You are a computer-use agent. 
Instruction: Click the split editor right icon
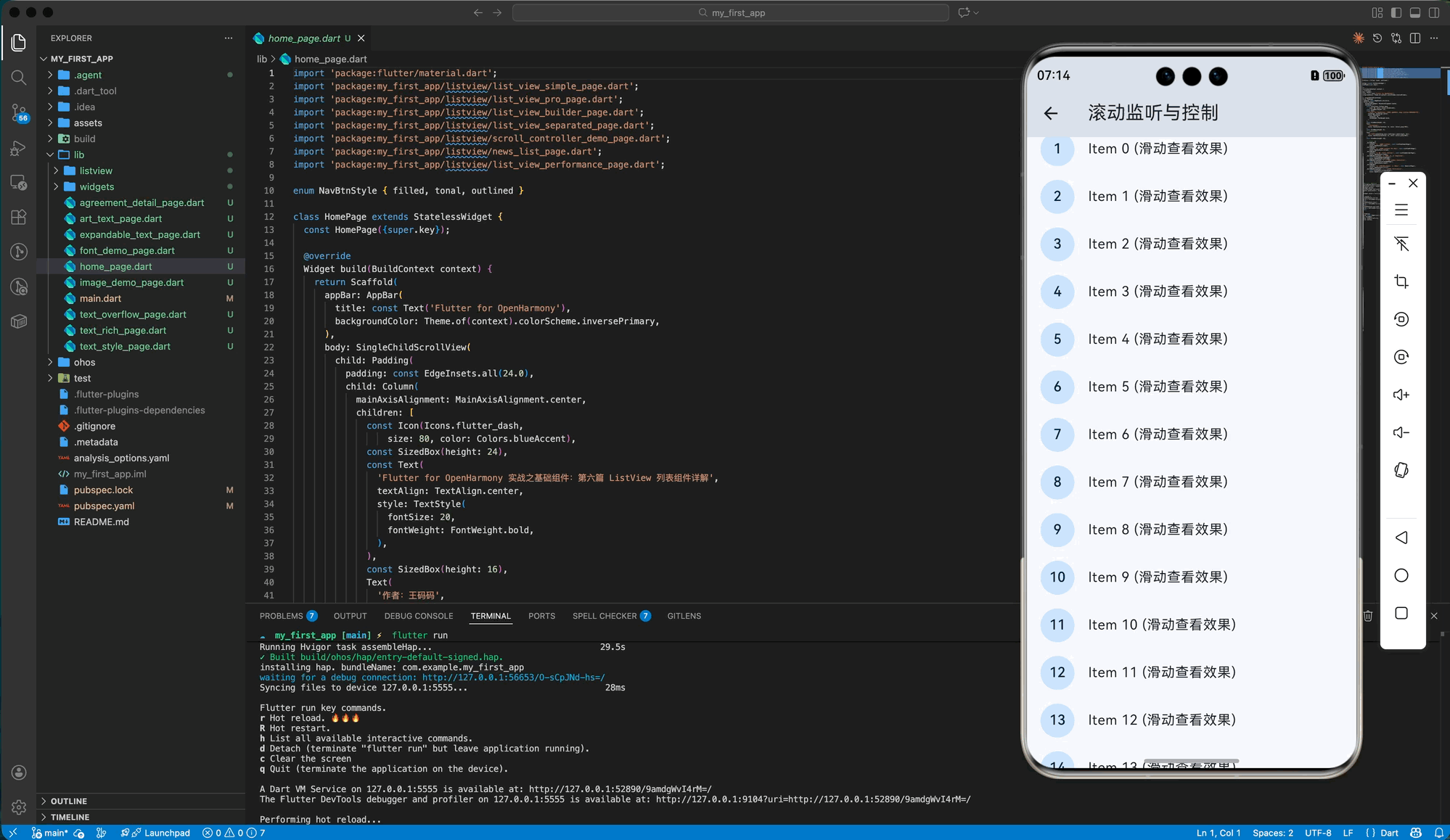(x=1414, y=38)
